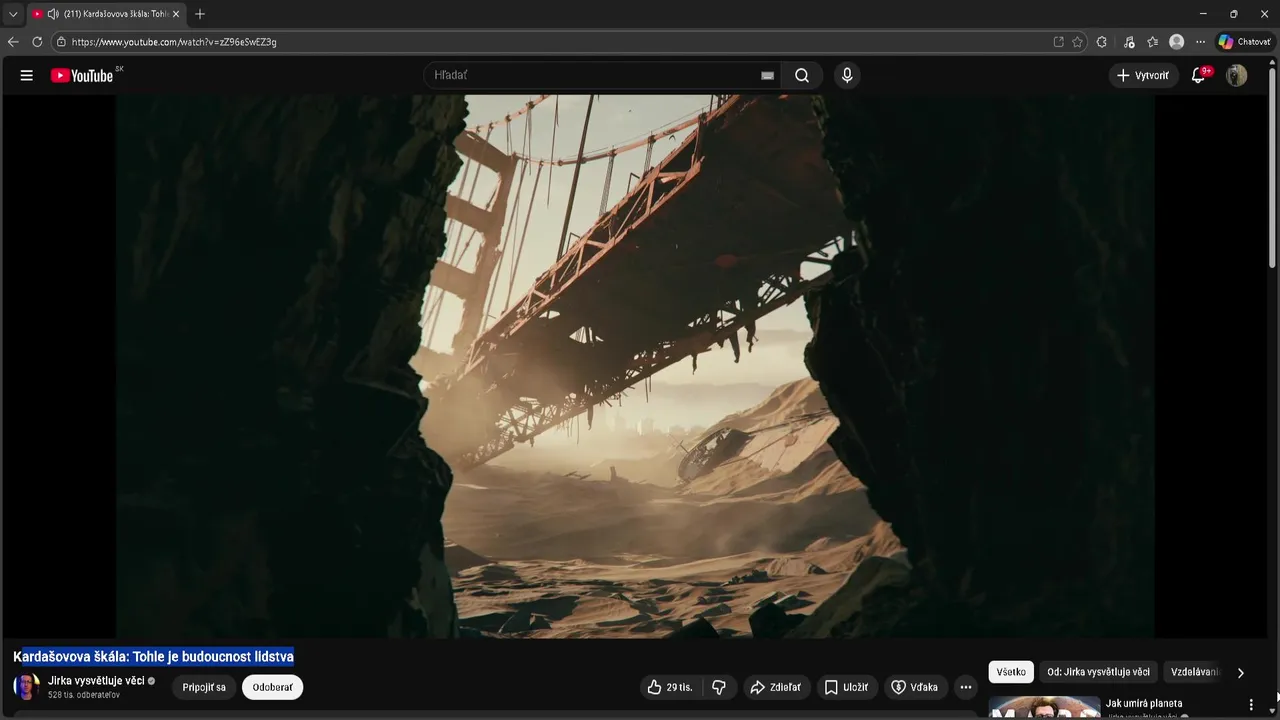Reload the page
The height and width of the screenshot is (720, 1280).
(37, 42)
